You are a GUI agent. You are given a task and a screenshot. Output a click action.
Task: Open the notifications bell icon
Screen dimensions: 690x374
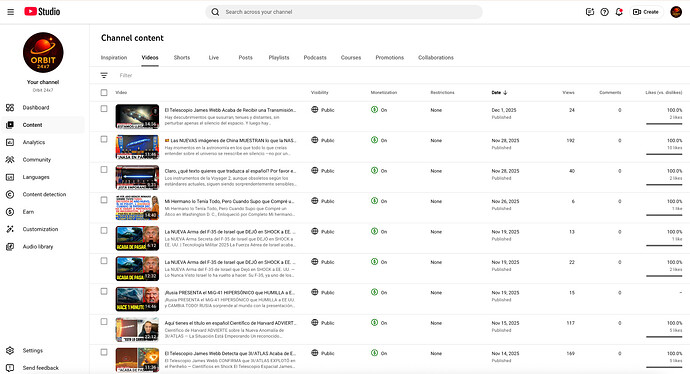[619, 12]
